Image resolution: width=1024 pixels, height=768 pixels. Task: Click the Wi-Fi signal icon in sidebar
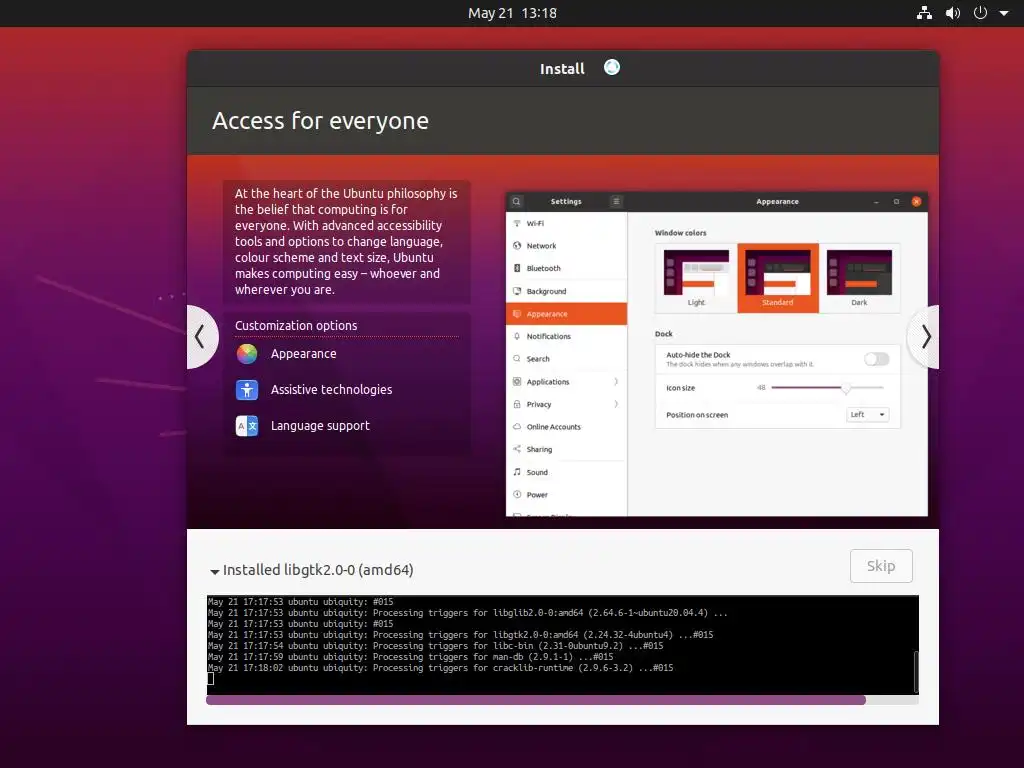click(x=517, y=223)
